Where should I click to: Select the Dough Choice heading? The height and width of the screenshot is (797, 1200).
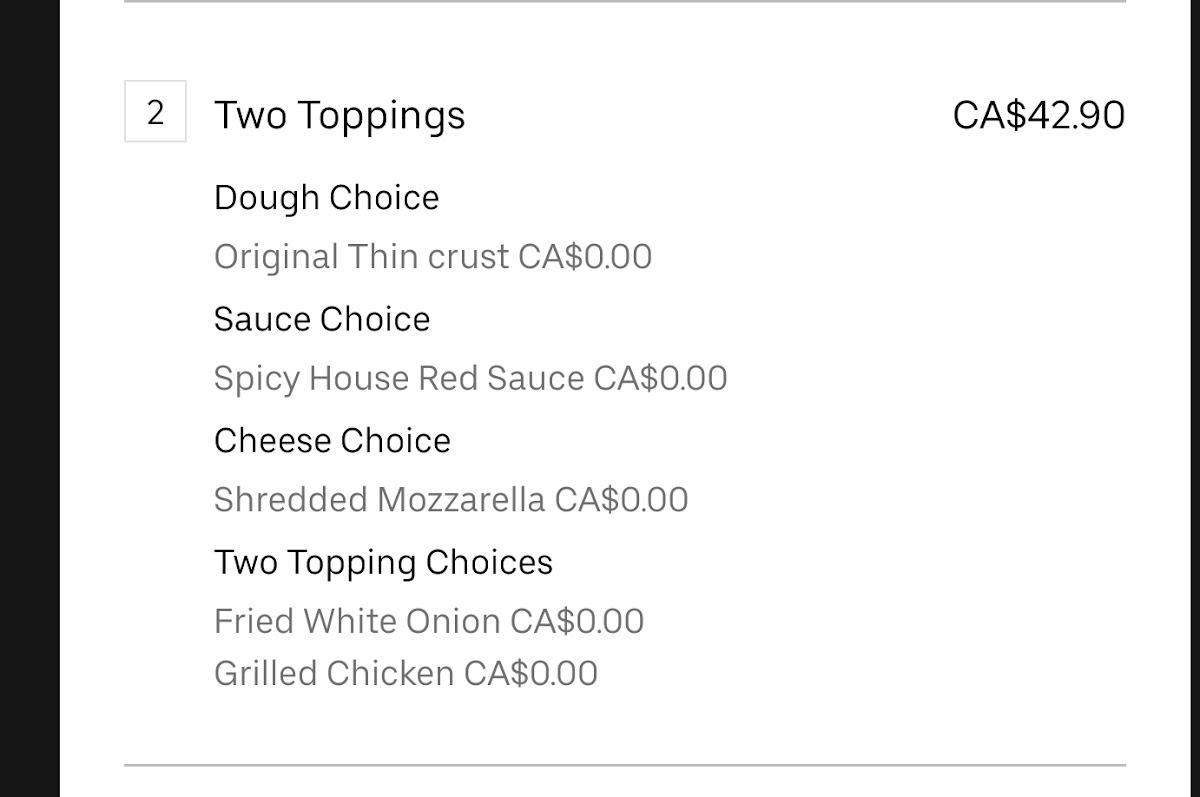pyautogui.click(x=326, y=197)
